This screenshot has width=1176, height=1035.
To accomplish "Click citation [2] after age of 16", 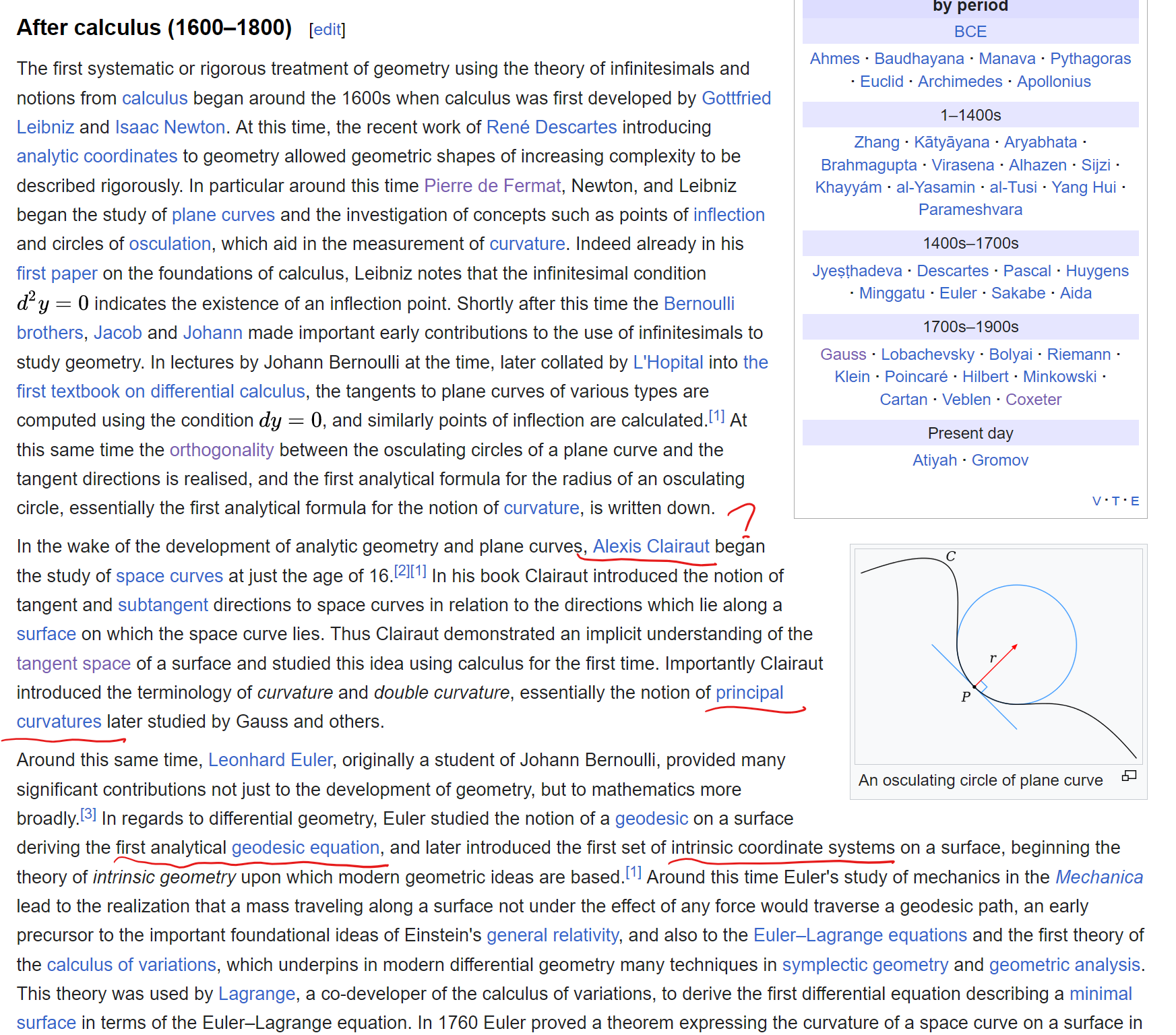I will 402,571.
